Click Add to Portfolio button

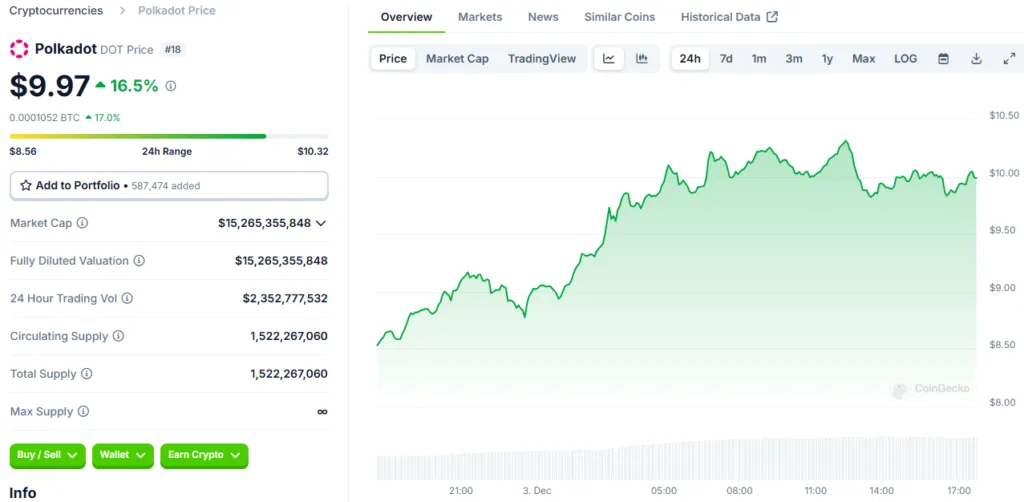pos(169,185)
